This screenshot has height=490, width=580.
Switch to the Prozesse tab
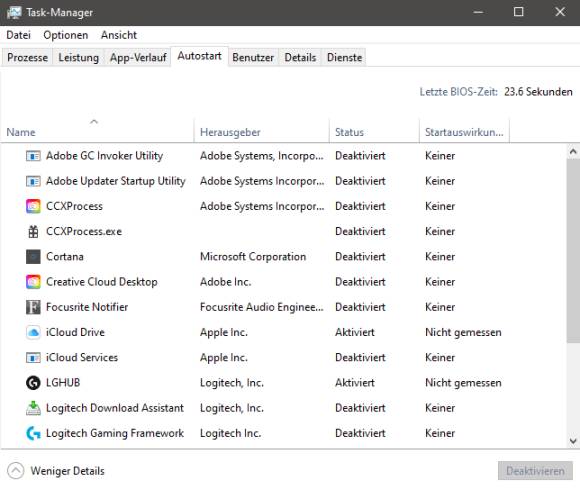pyautogui.click(x=27, y=57)
